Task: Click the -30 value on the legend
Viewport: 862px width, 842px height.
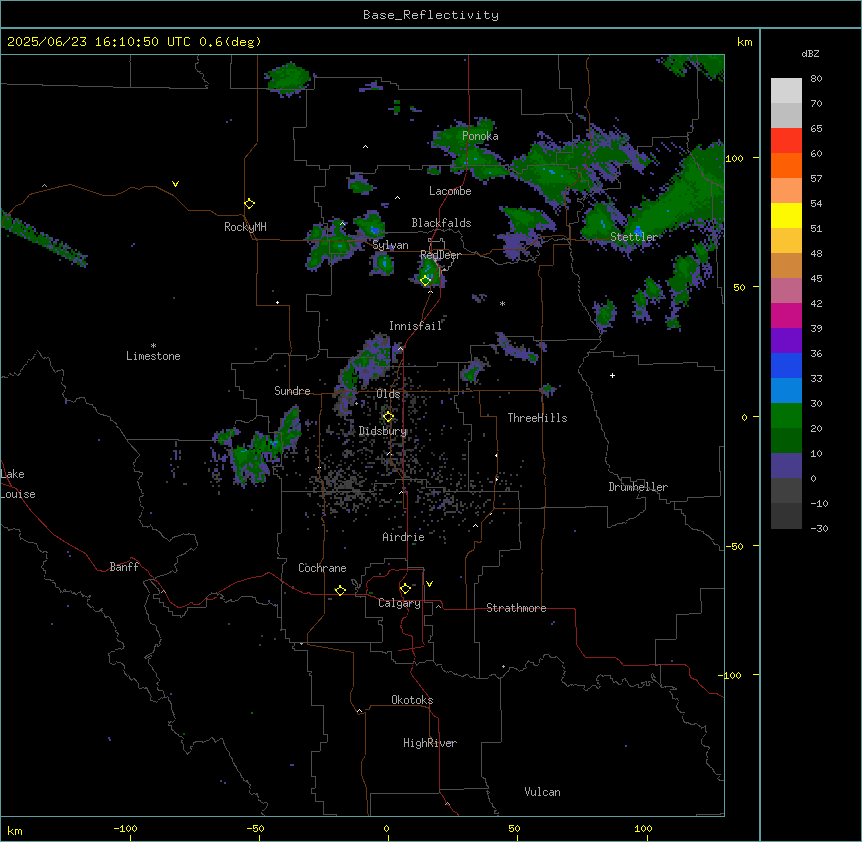Action: 819,528
